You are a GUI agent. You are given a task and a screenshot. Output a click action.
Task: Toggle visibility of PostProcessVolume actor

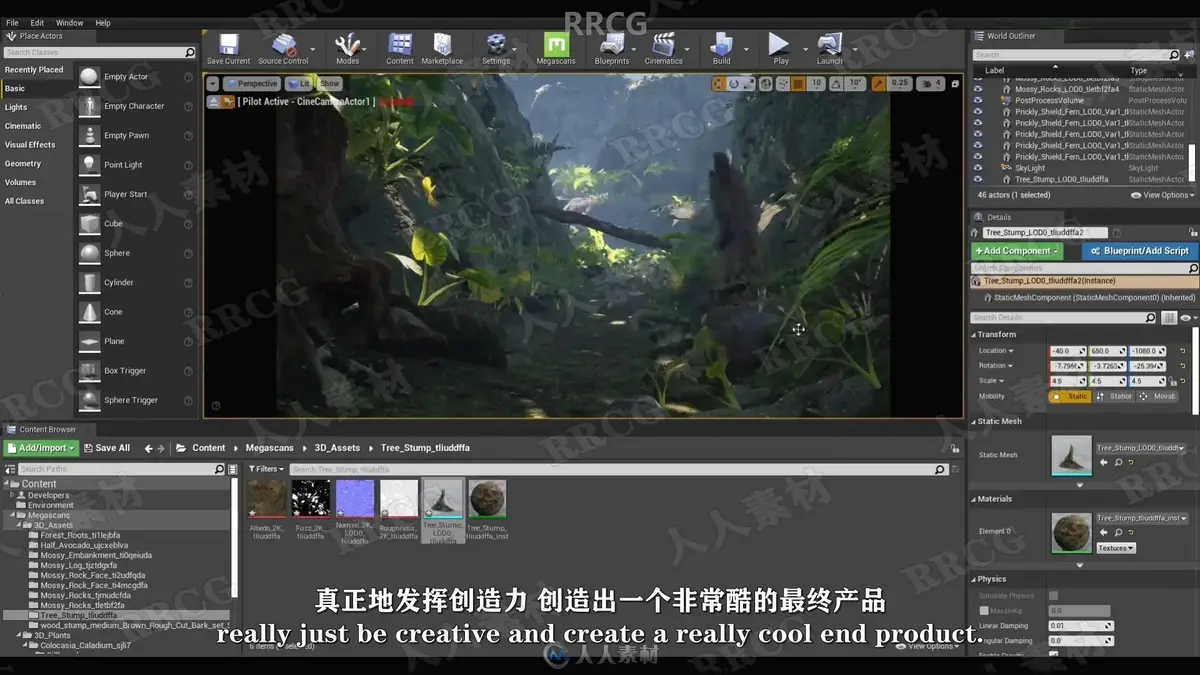click(978, 100)
